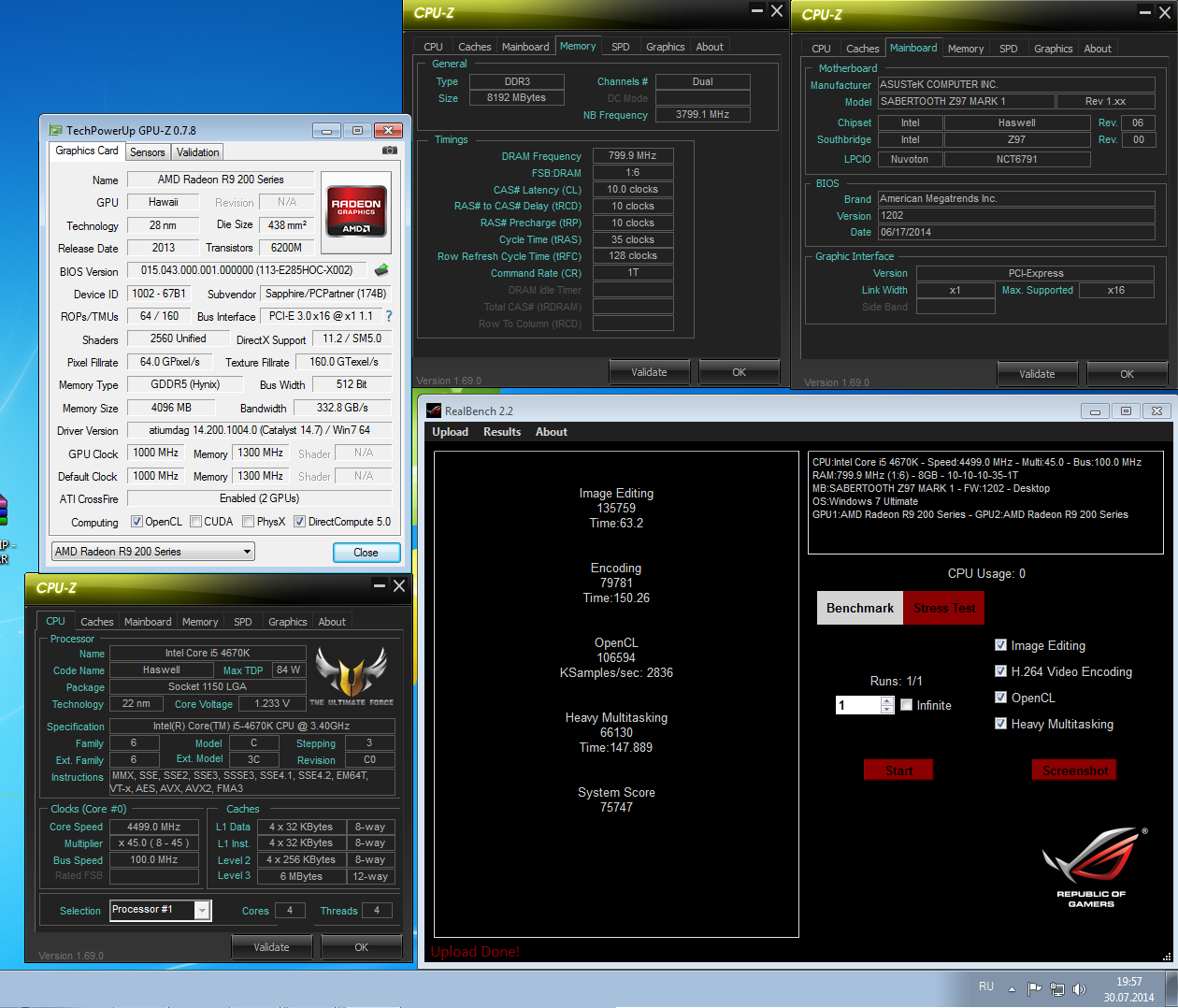
Task: Click OK in CPU-Z Memory window
Action: coord(739,372)
